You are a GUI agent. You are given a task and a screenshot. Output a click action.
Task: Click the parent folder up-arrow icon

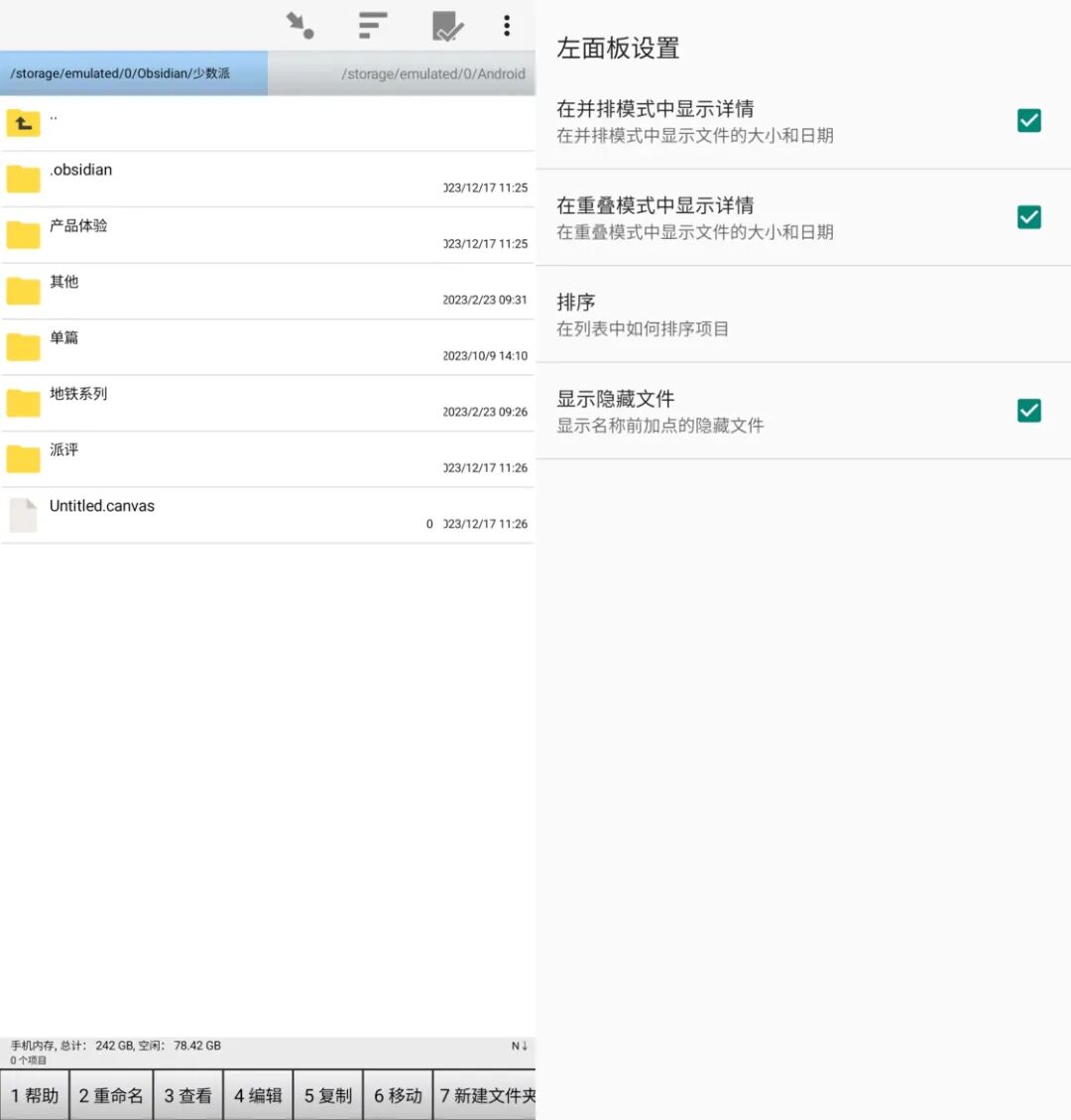[x=24, y=123]
